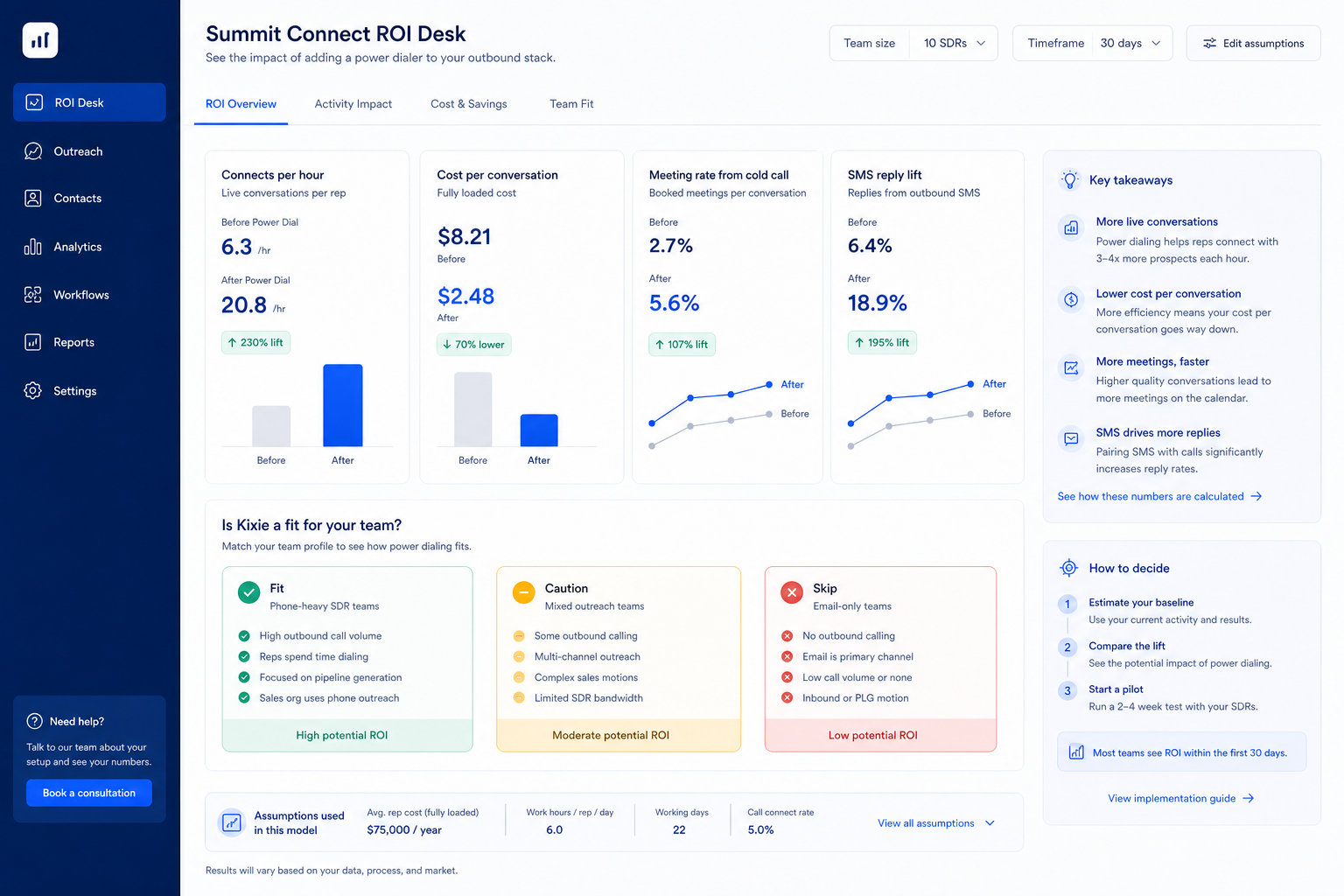The height and width of the screenshot is (896, 1344).
Task: Click the Assumptions used chart icon
Action: [x=232, y=822]
